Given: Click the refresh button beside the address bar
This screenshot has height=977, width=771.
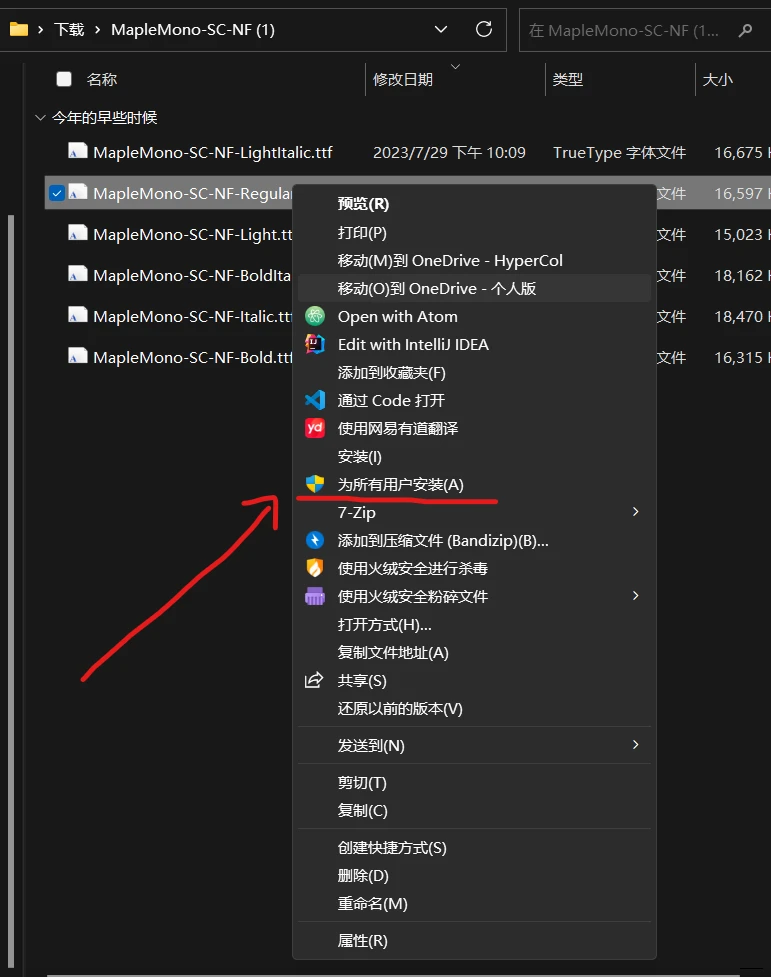Looking at the screenshot, I should coord(484,29).
